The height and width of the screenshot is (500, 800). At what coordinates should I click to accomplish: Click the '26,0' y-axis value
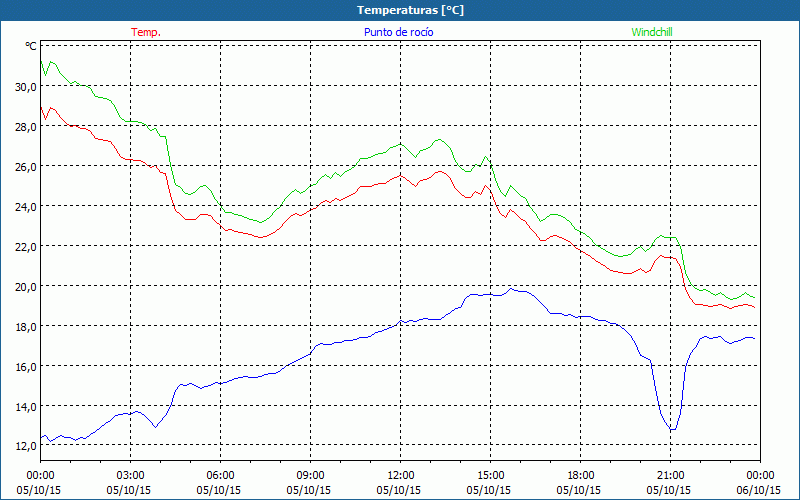click(26, 167)
